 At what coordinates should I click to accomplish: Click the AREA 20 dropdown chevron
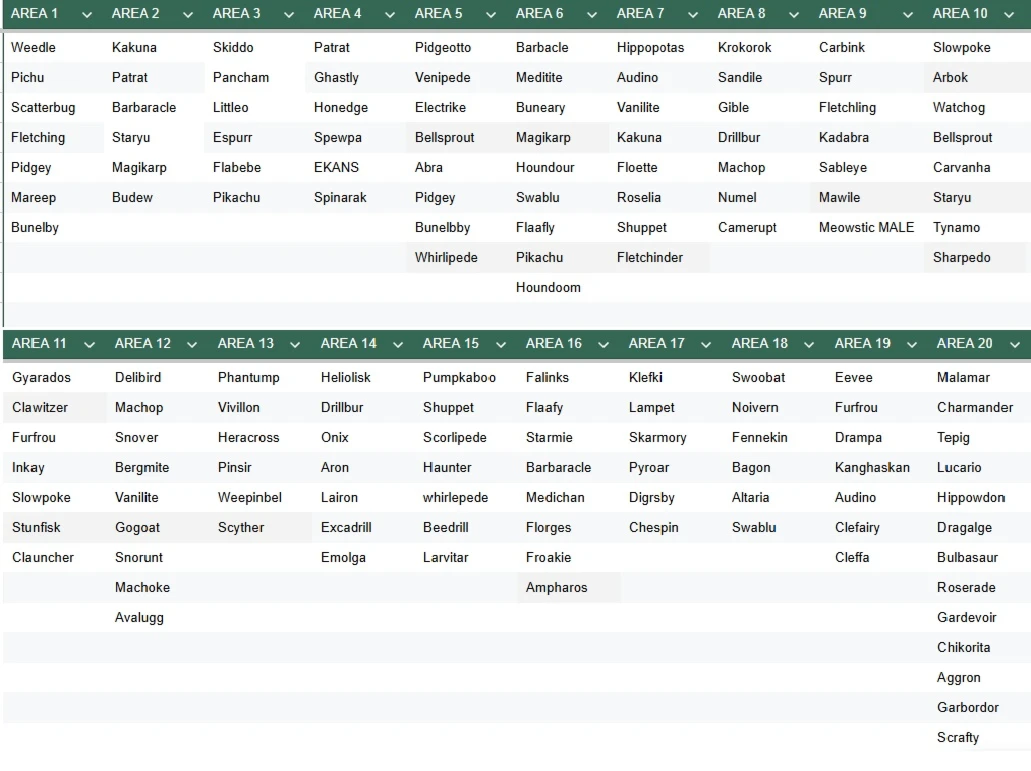(x=1014, y=345)
